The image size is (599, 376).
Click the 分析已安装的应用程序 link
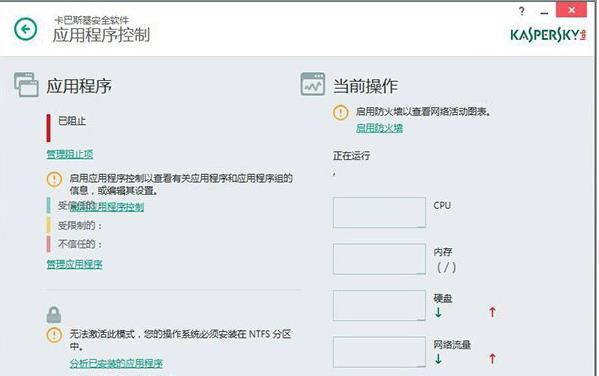[x=116, y=363]
